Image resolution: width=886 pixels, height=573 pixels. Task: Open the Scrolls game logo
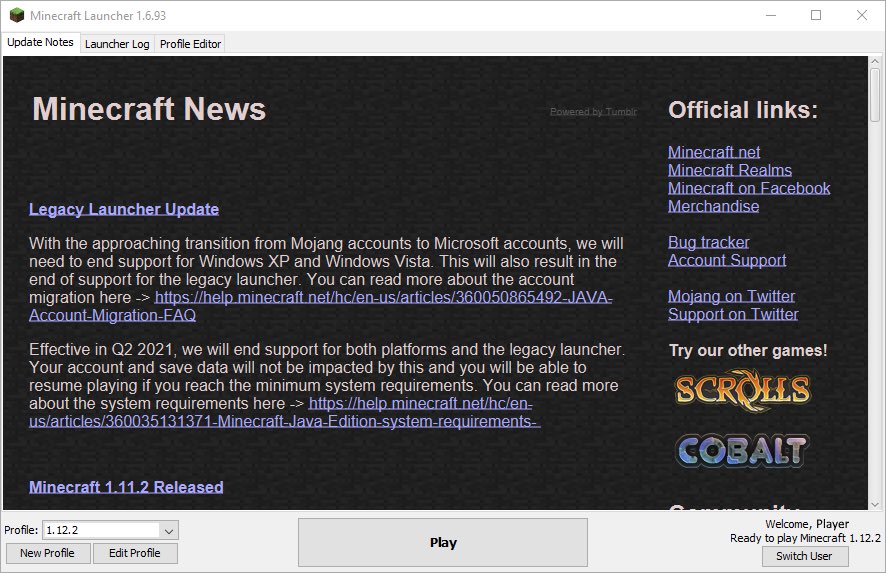coord(743,390)
